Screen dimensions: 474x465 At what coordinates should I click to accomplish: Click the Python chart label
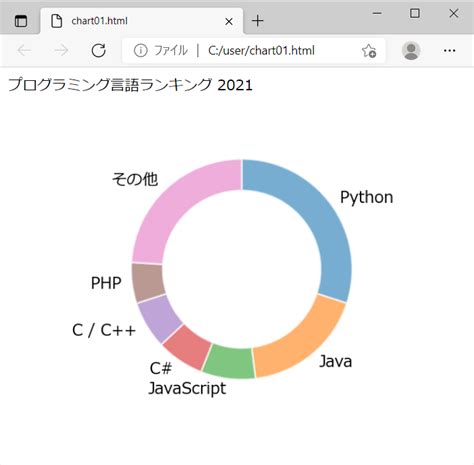tap(366, 197)
